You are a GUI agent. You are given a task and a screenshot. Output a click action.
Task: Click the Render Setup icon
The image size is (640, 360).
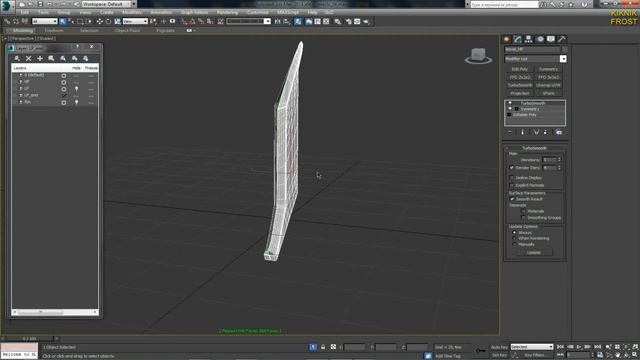click(x=349, y=21)
